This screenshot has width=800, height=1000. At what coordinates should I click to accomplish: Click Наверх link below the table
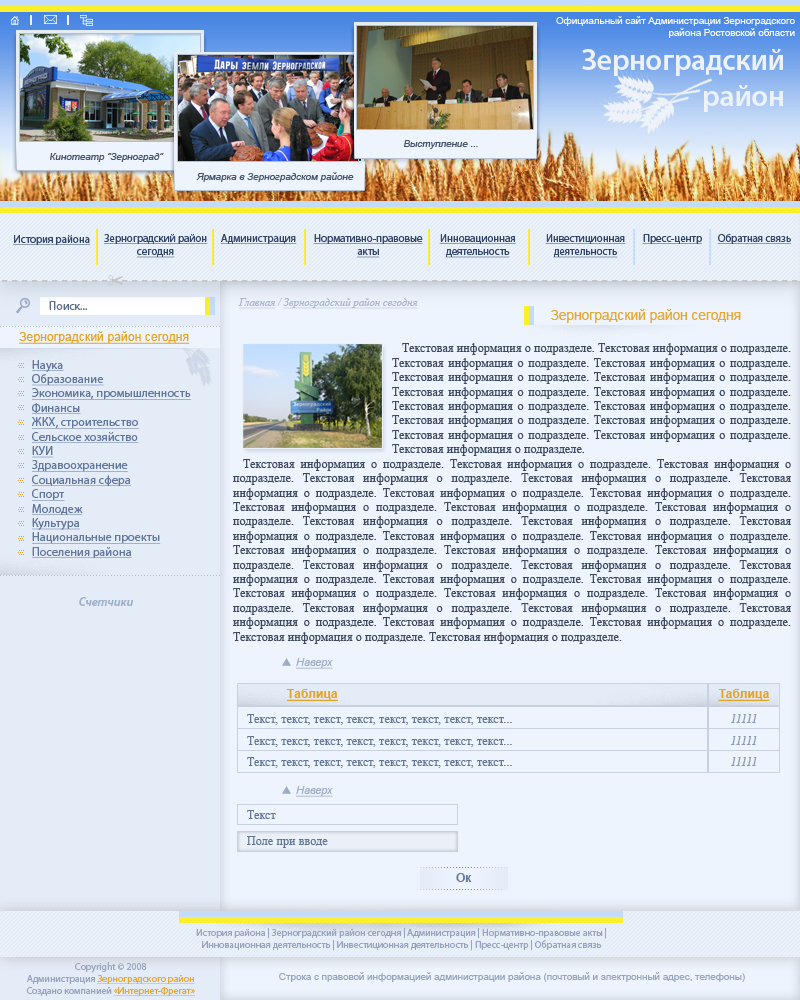click(314, 791)
